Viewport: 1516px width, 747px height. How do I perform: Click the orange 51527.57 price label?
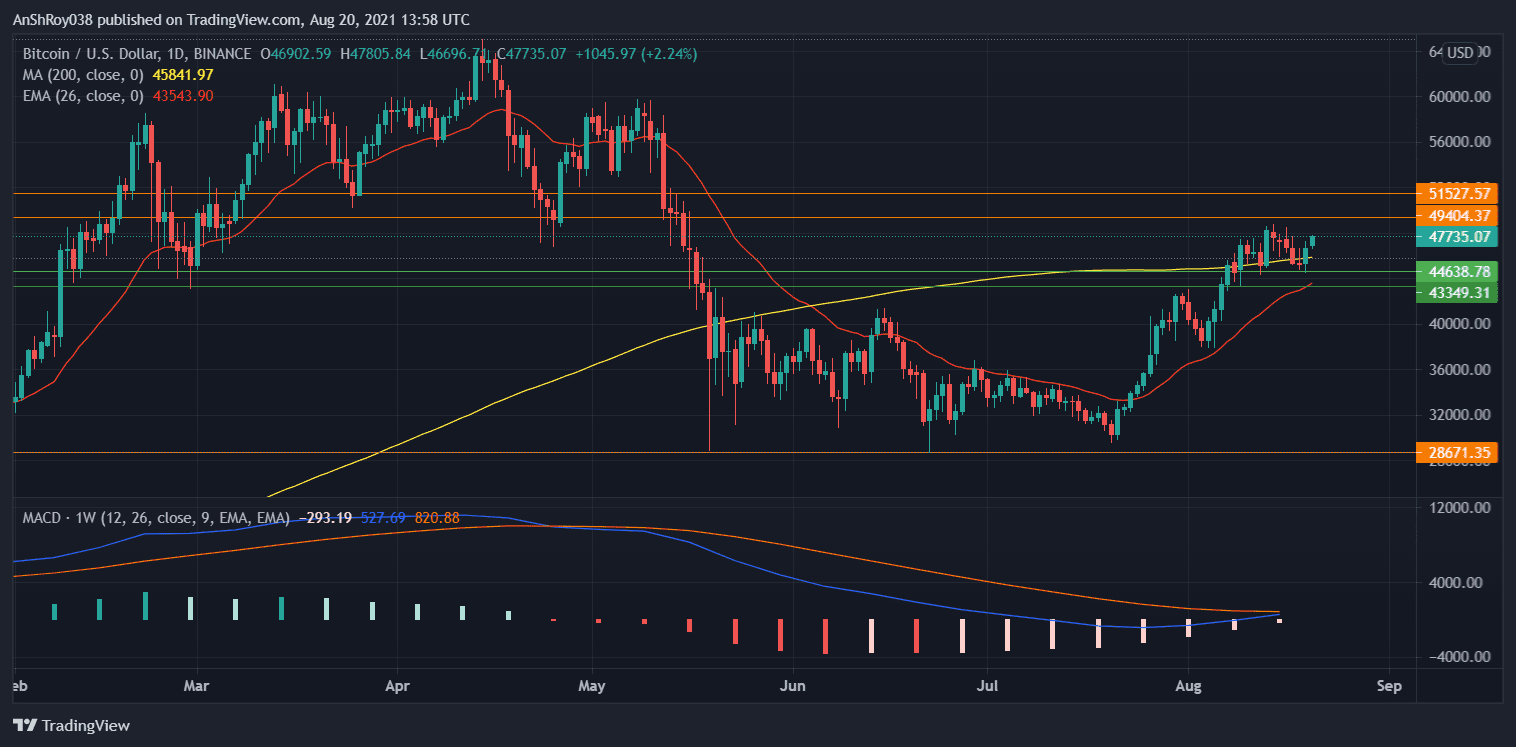[1459, 194]
